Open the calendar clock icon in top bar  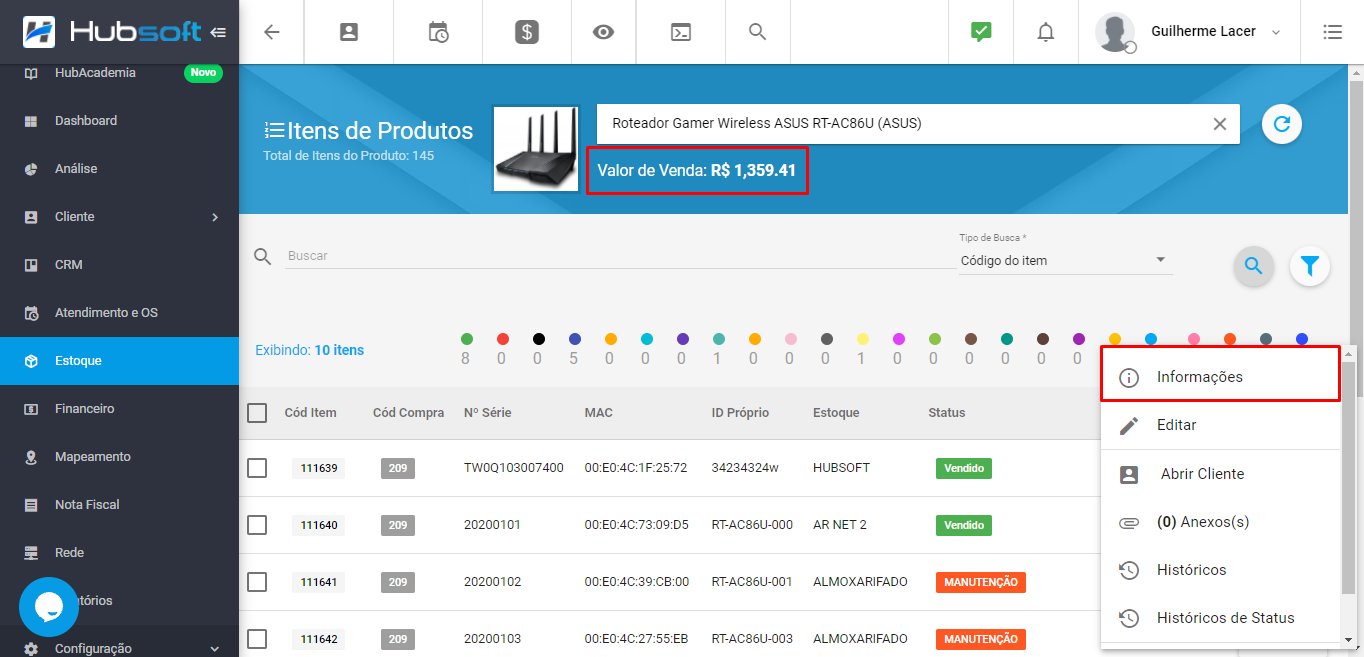pos(438,32)
